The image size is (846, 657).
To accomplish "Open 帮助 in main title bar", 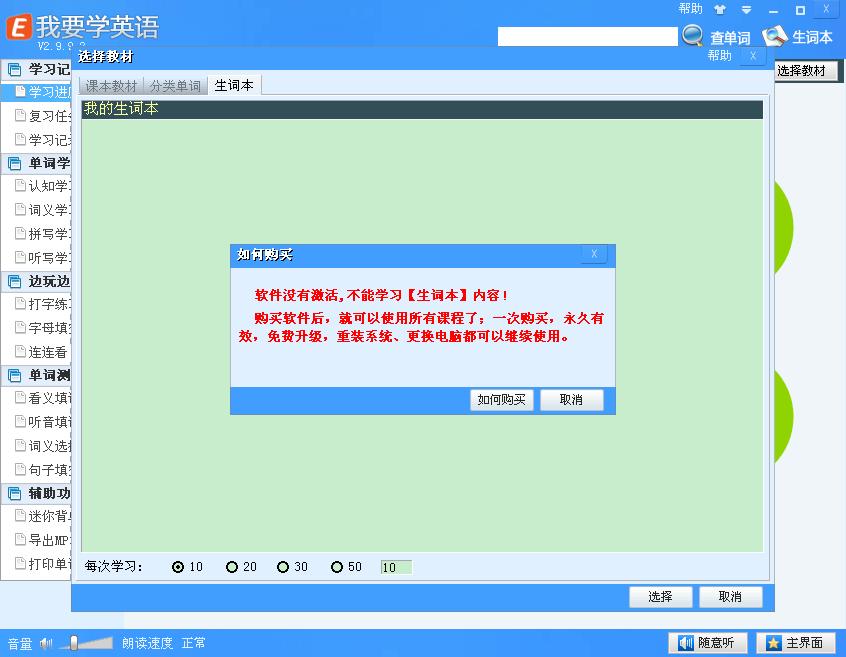I will (x=691, y=9).
